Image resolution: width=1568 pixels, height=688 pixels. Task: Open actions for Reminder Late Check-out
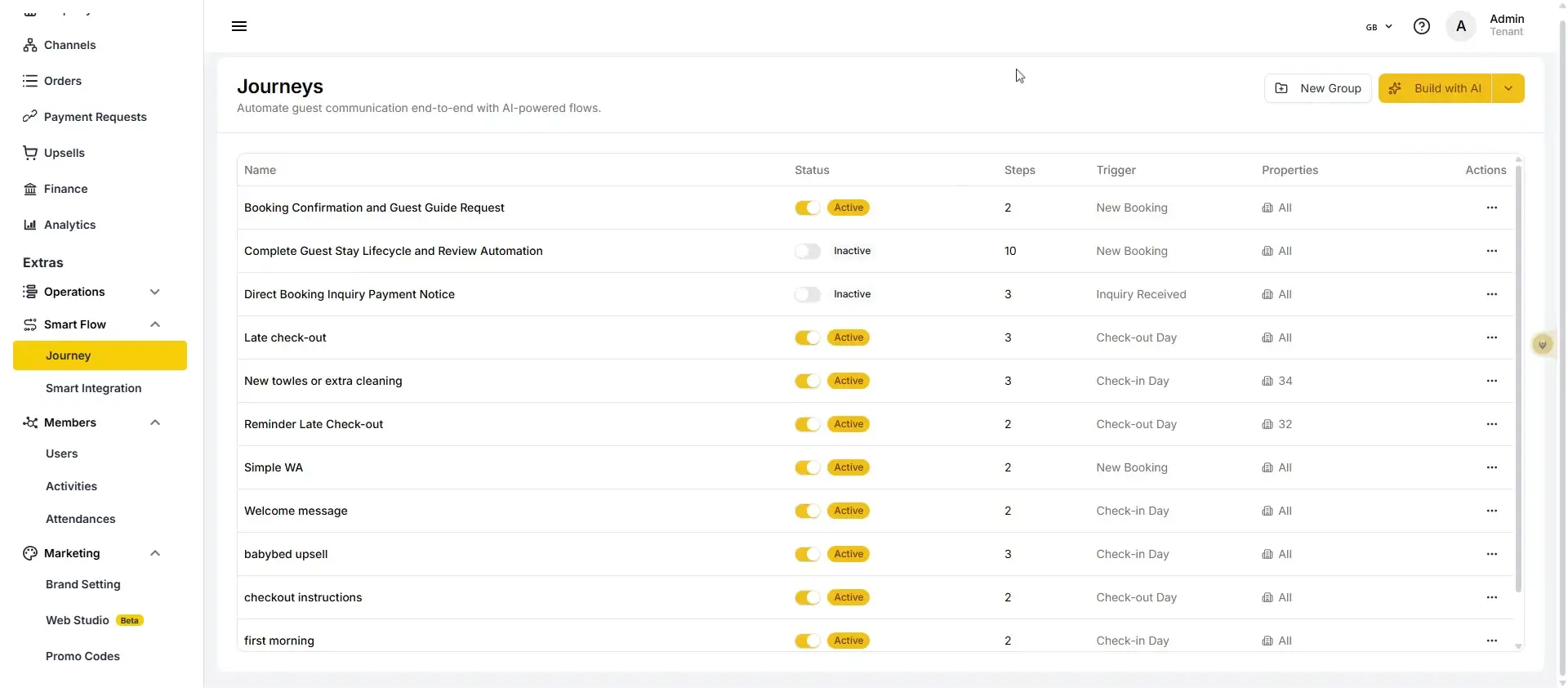(1492, 424)
